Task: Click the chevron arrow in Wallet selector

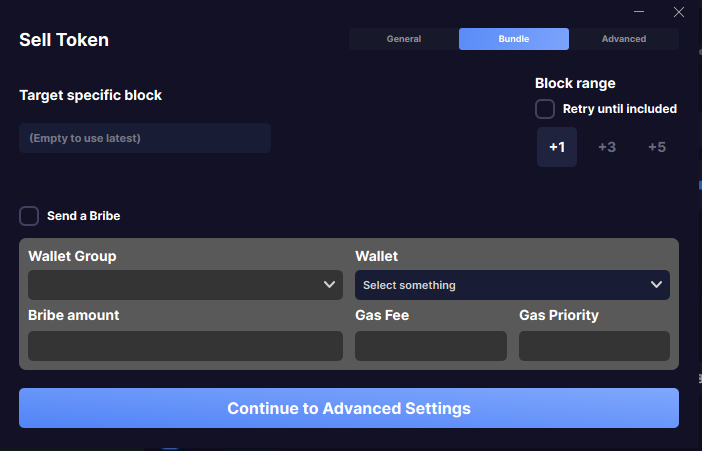Action: coord(656,285)
